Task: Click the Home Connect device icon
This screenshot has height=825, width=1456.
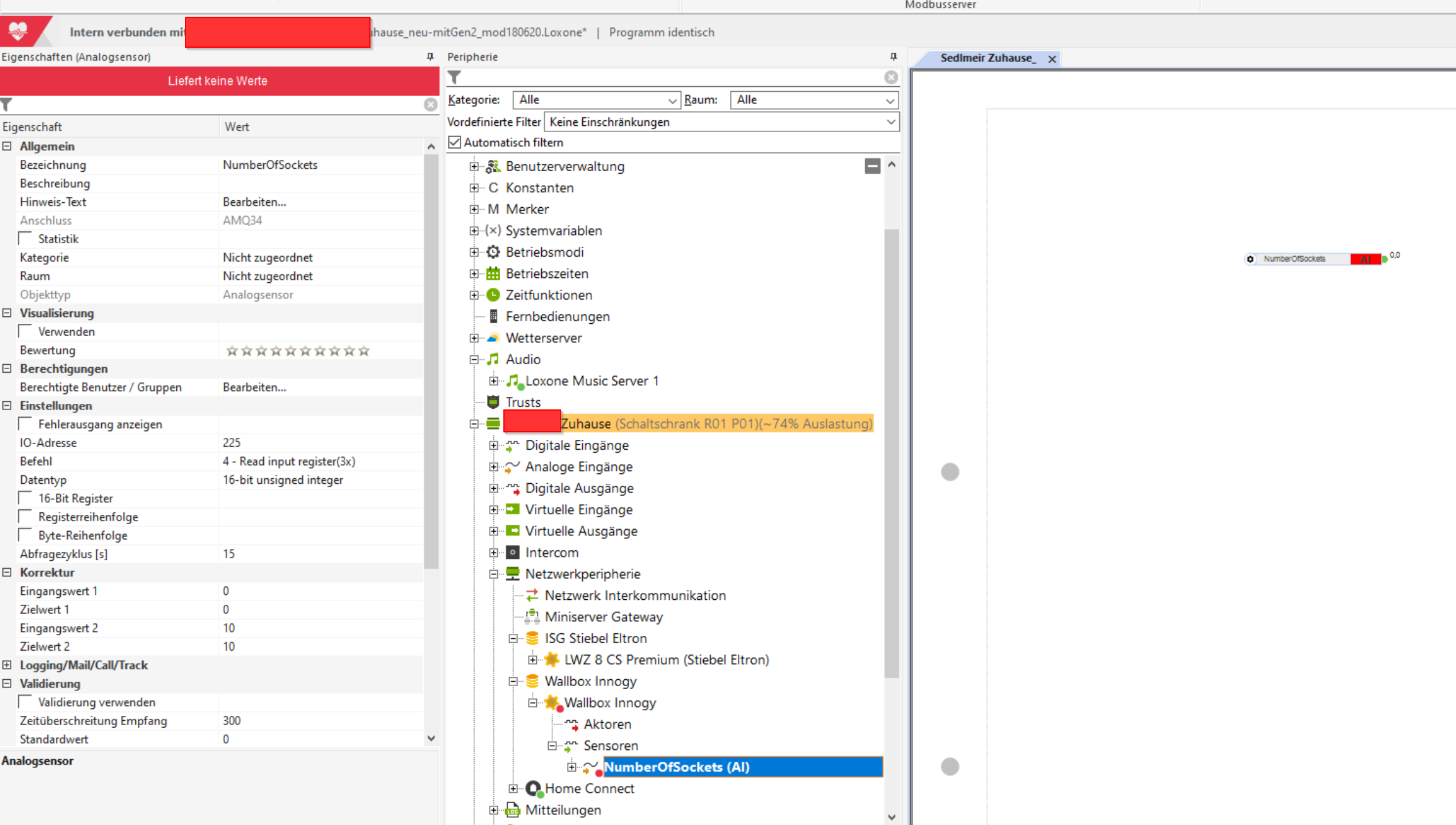Action: point(533,788)
